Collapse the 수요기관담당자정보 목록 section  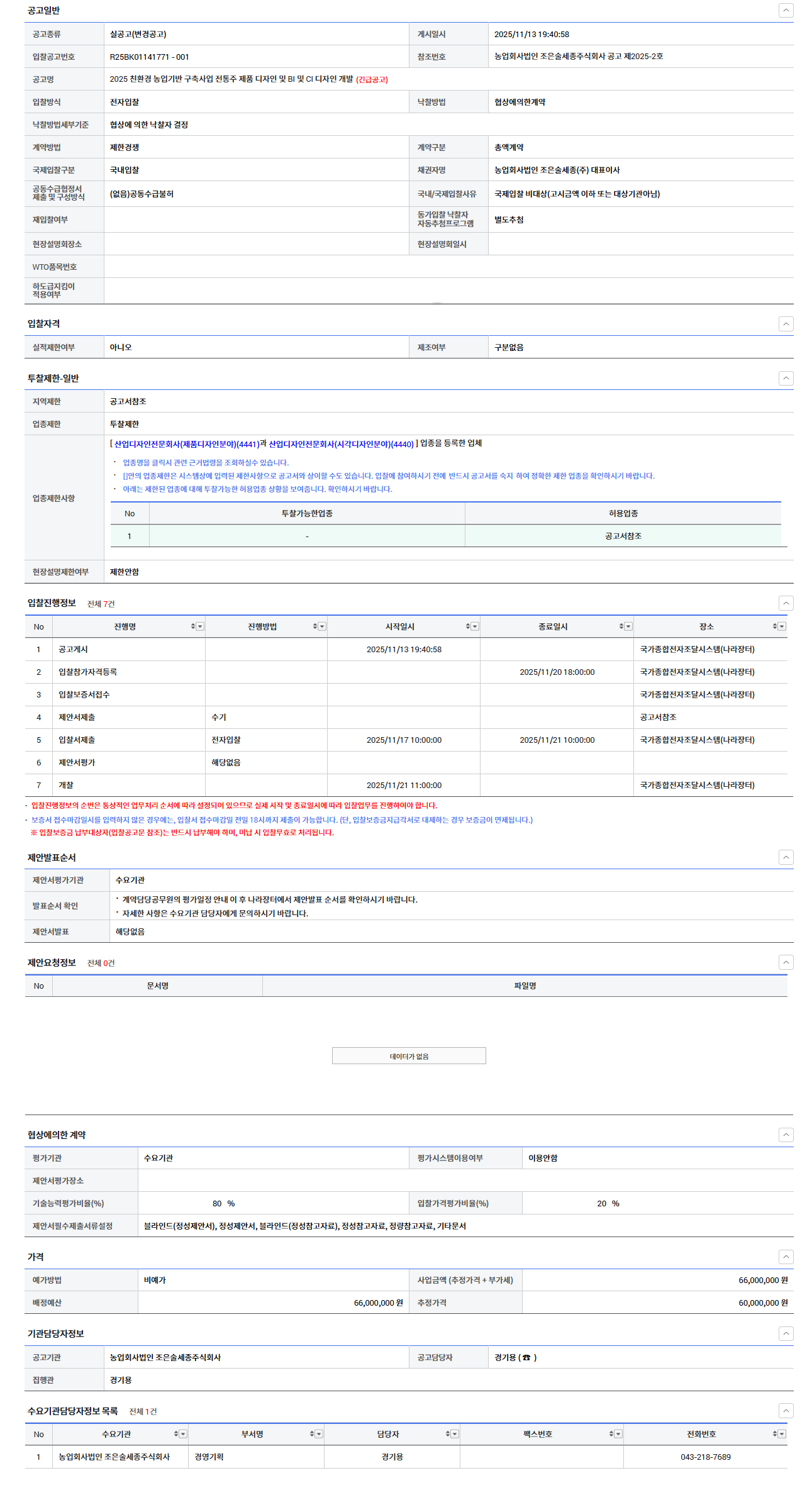(786, 1411)
